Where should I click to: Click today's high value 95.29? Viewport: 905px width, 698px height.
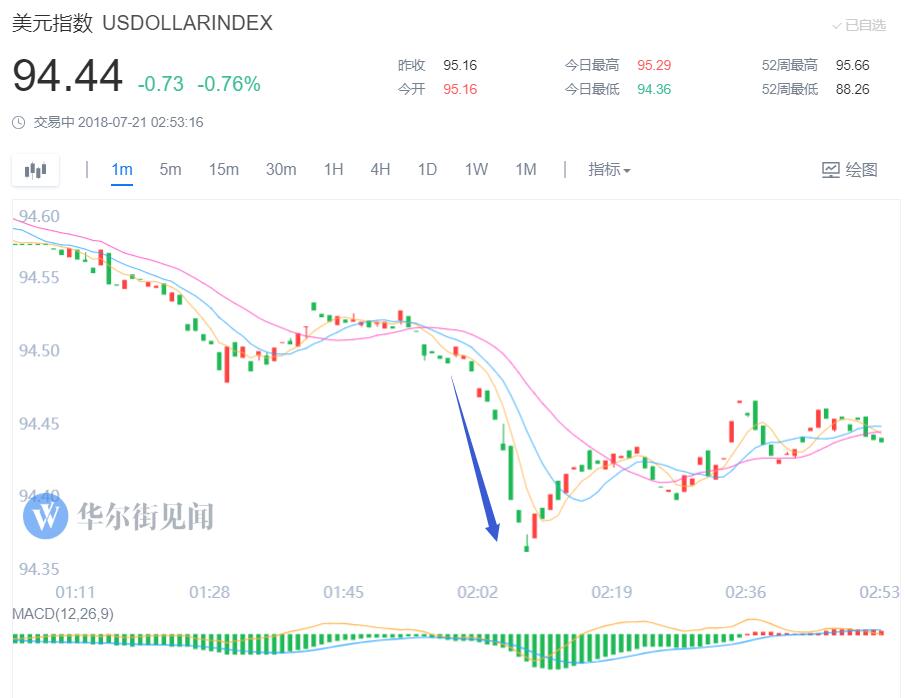coord(654,65)
